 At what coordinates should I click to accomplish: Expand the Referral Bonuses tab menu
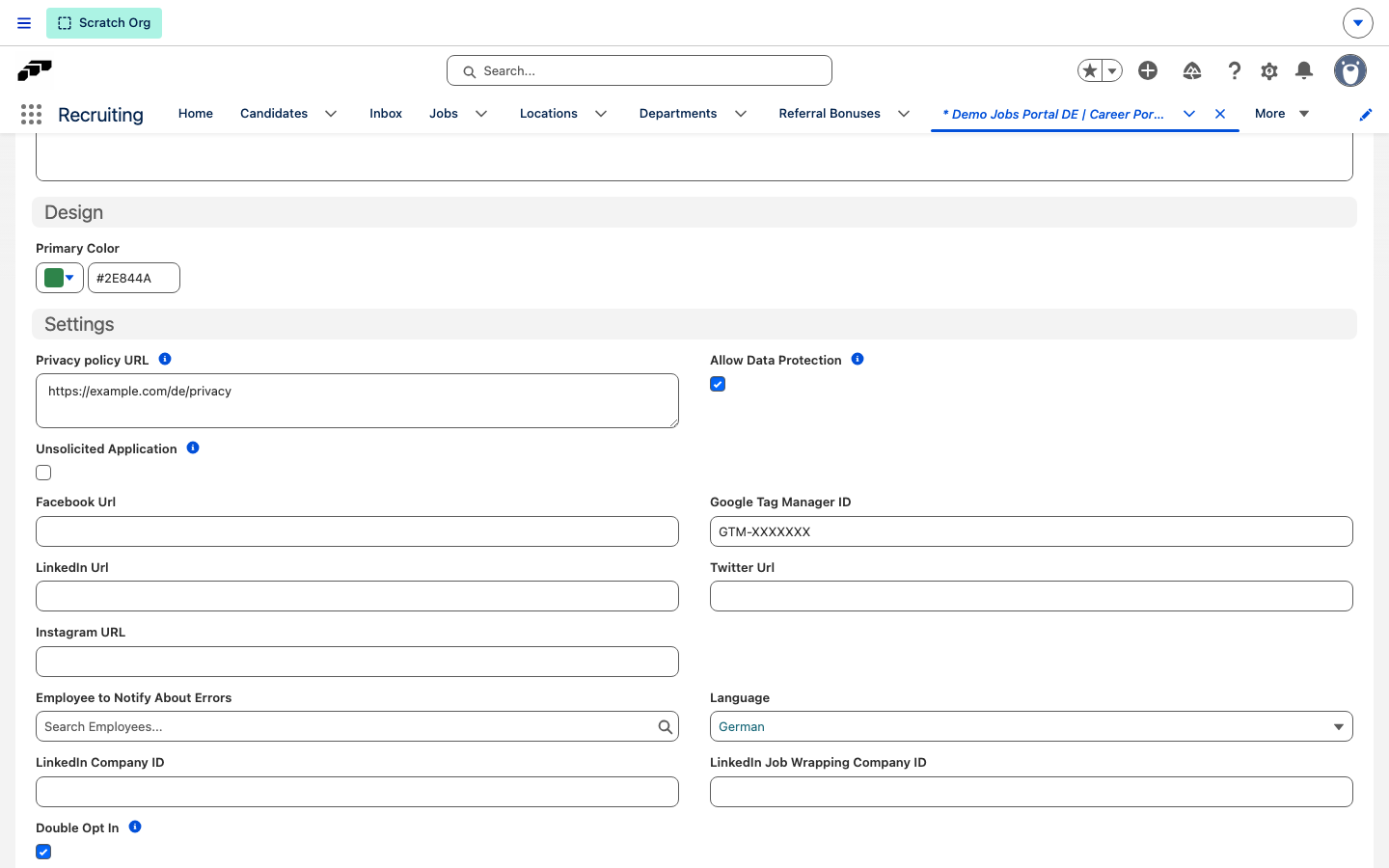point(904,114)
